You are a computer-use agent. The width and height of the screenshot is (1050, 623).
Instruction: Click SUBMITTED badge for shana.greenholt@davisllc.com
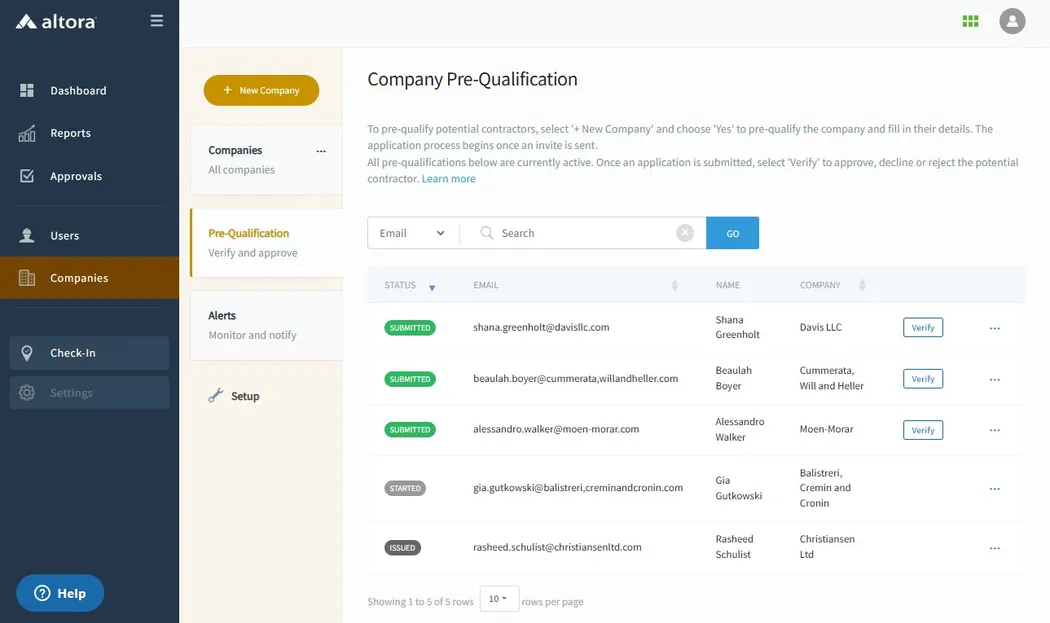click(x=410, y=328)
